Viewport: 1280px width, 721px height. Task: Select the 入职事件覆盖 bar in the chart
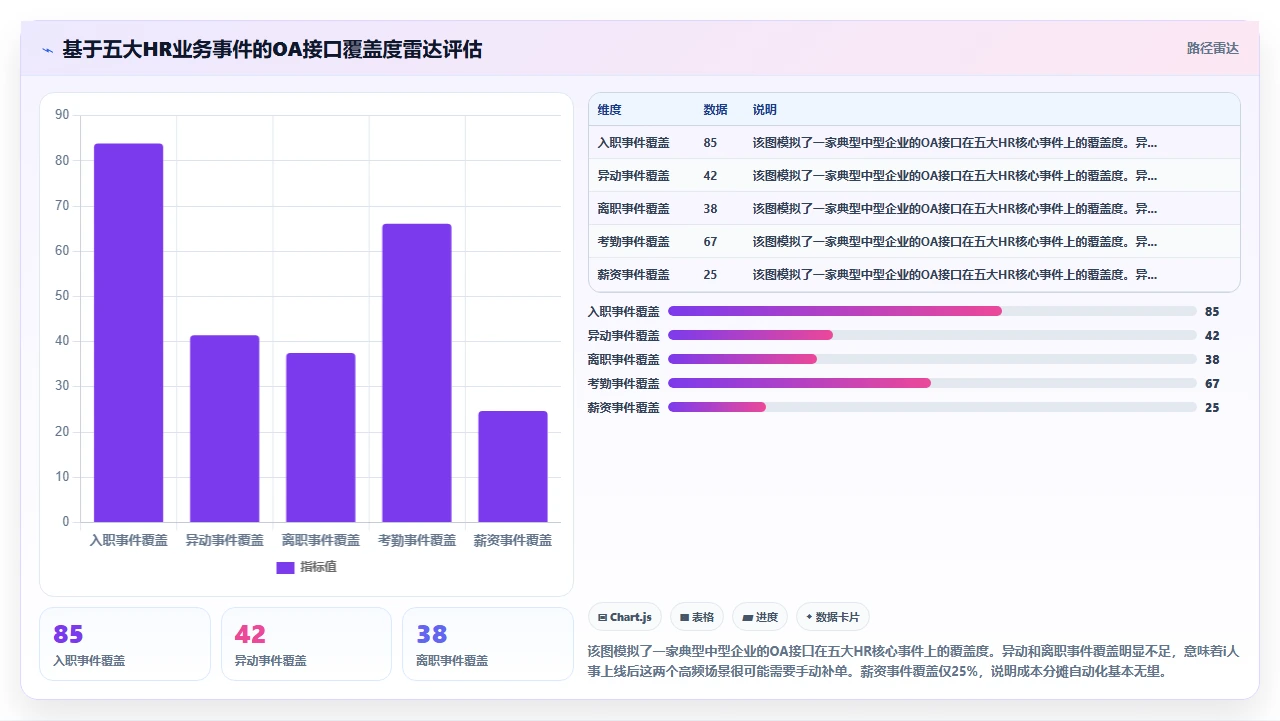tap(129, 333)
